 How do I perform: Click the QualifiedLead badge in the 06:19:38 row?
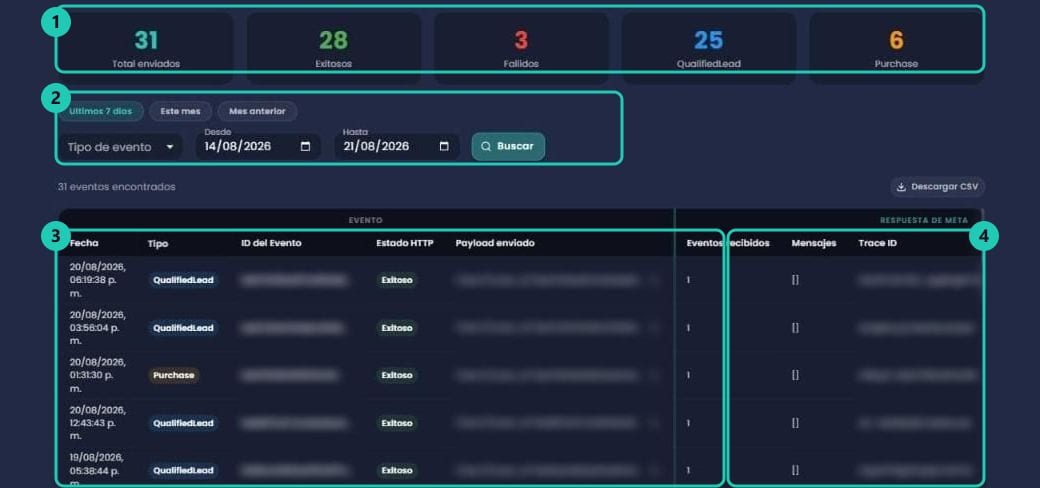tap(183, 280)
